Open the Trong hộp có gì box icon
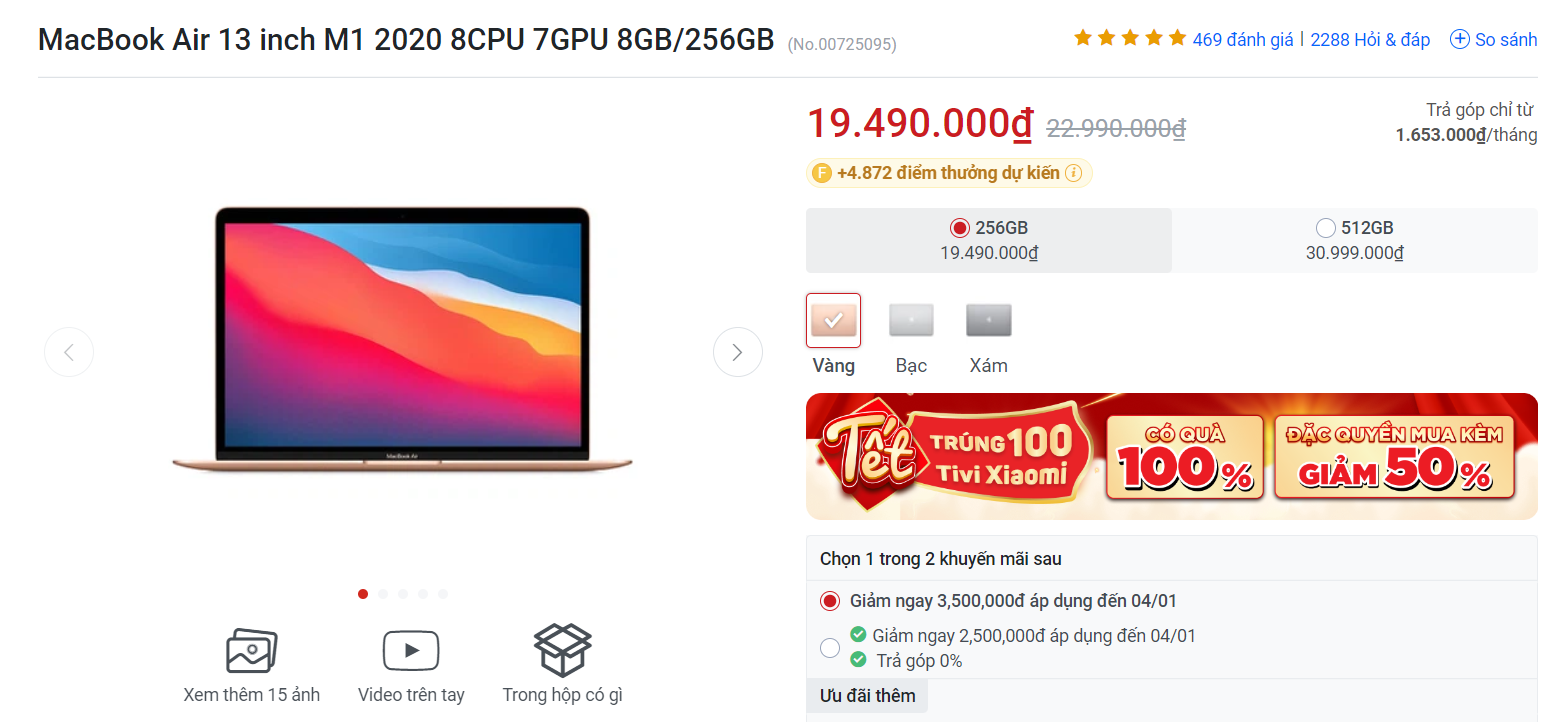Screen dimensions: 1558x722 [562, 650]
